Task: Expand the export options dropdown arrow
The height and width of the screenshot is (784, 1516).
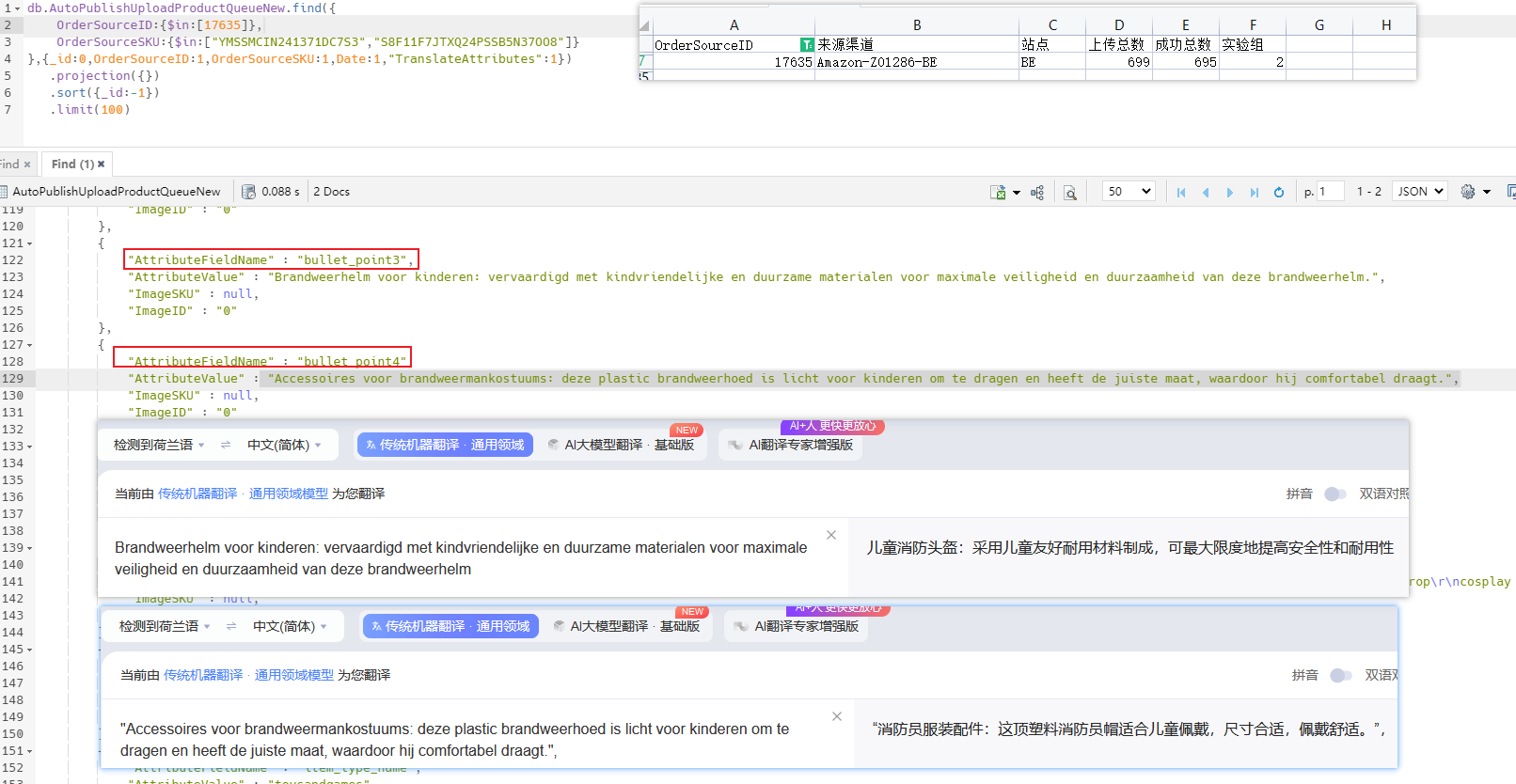Action: pos(1017,193)
